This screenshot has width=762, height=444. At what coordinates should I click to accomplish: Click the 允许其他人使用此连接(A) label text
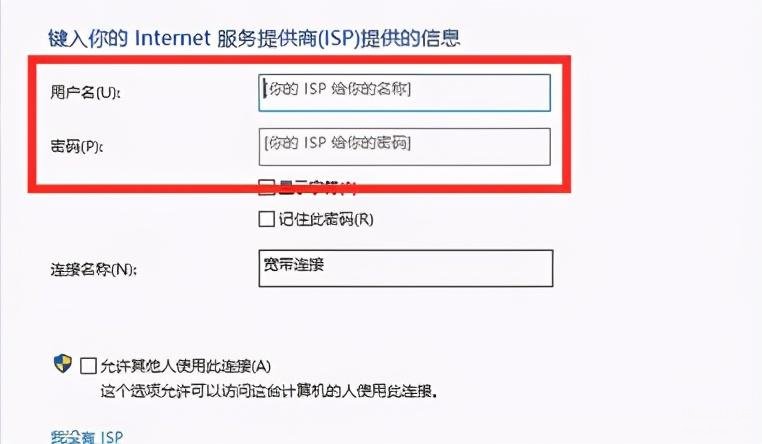(x=186, y=366)
